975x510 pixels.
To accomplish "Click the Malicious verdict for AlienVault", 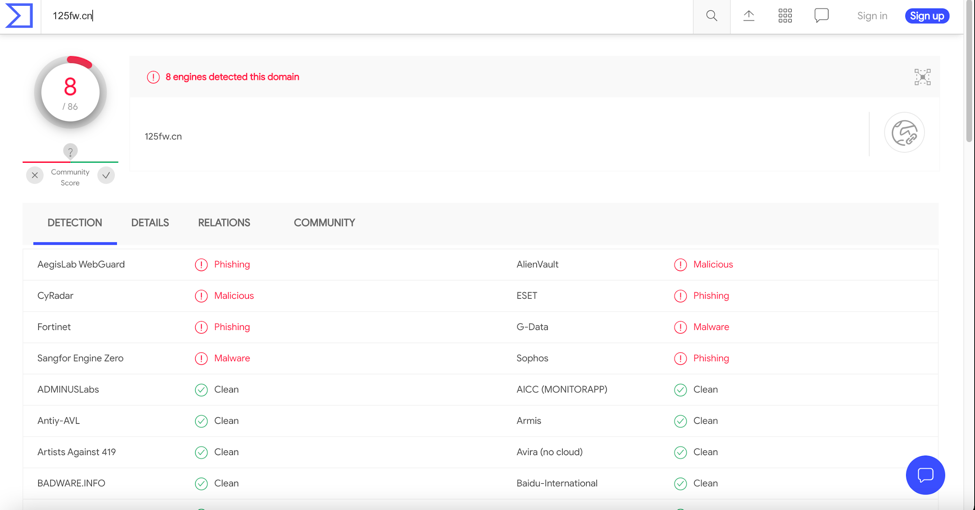I will coord(713,264).
